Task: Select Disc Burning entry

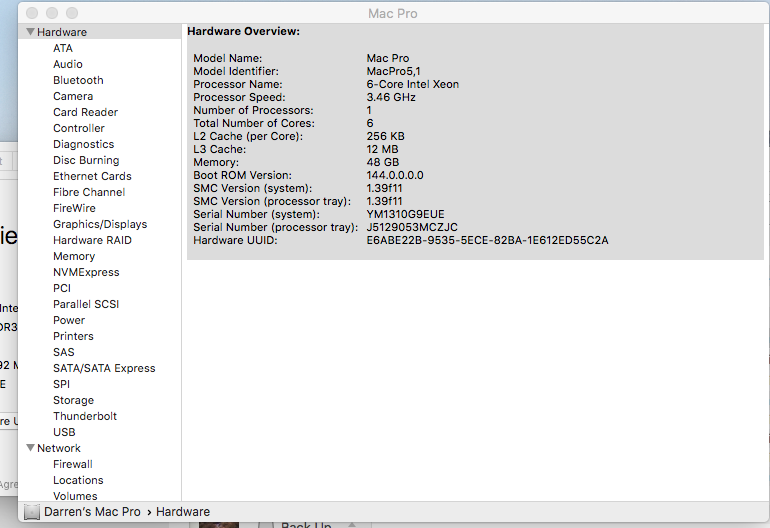Action: (86, 160)
